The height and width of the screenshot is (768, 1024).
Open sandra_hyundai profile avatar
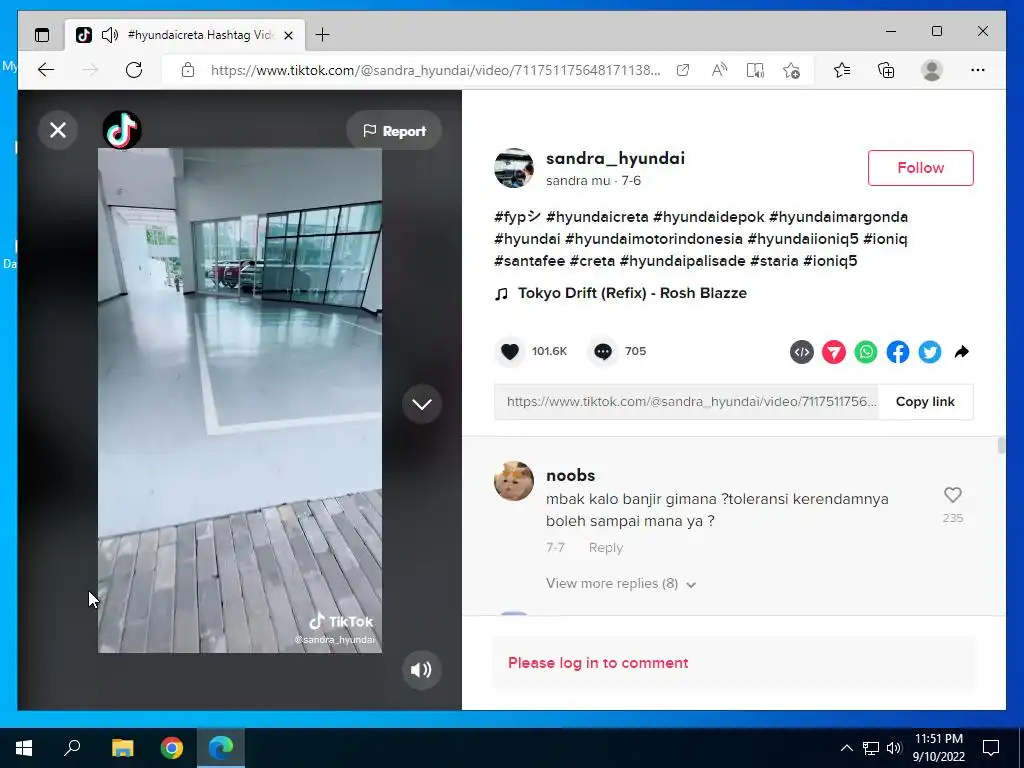pos(514,168)
